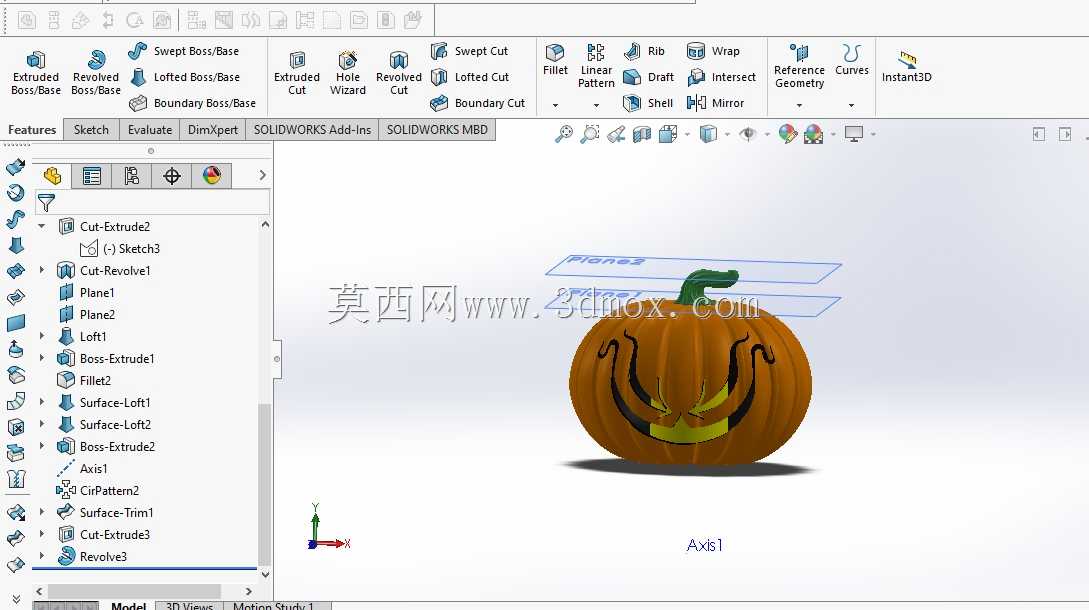
Task: Choose Lofted Boss/Base
Action: [185, 77]
